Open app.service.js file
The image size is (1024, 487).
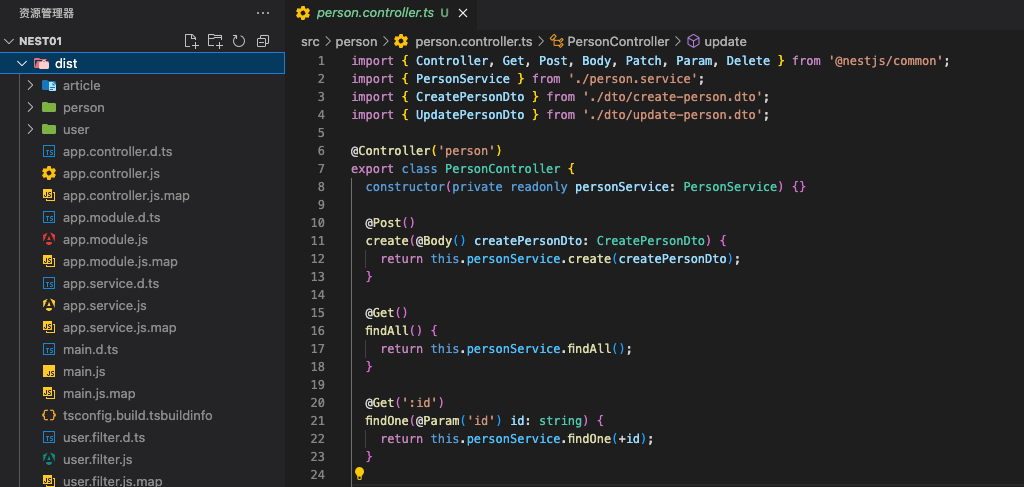pyautogui.click(x=104, y=306)
